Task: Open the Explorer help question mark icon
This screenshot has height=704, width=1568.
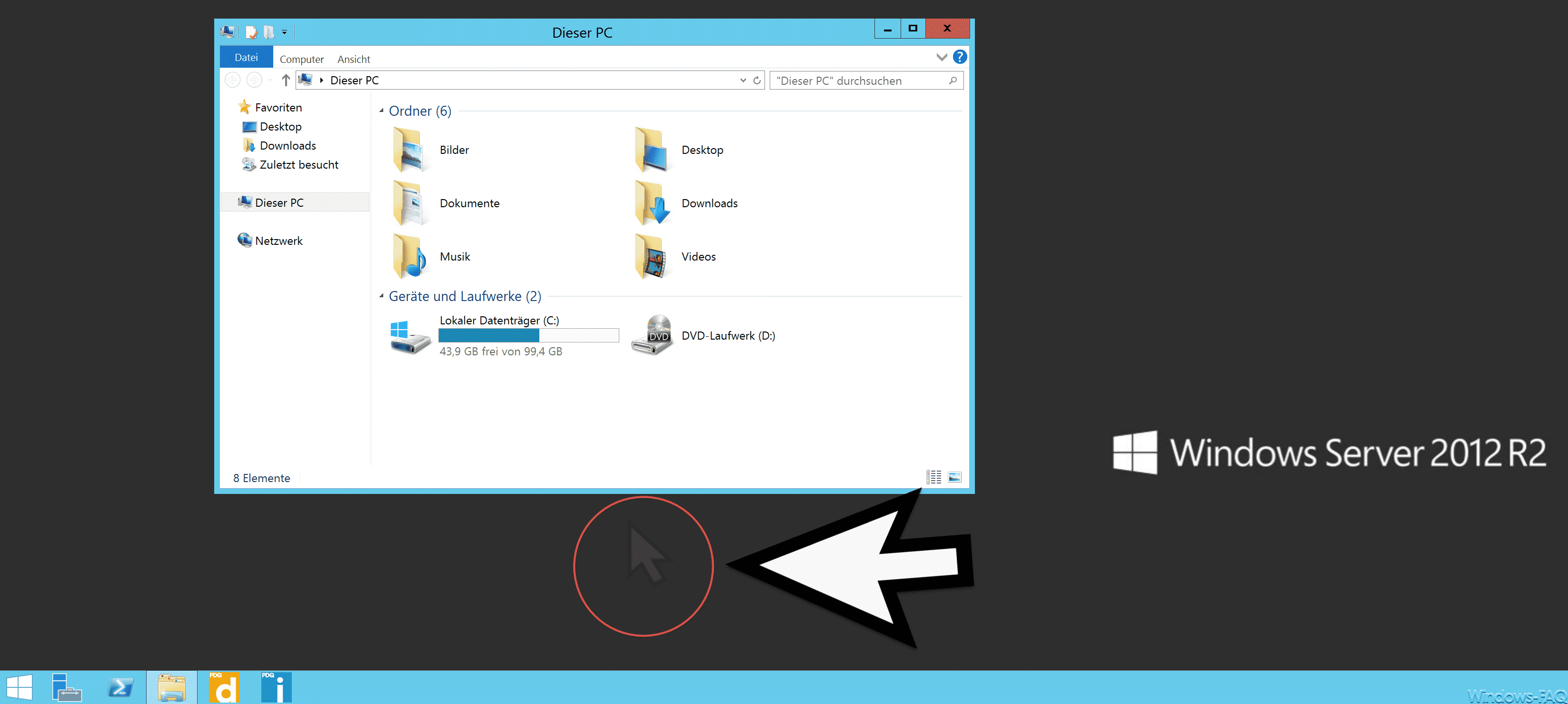Action: [x=959, y=57]
